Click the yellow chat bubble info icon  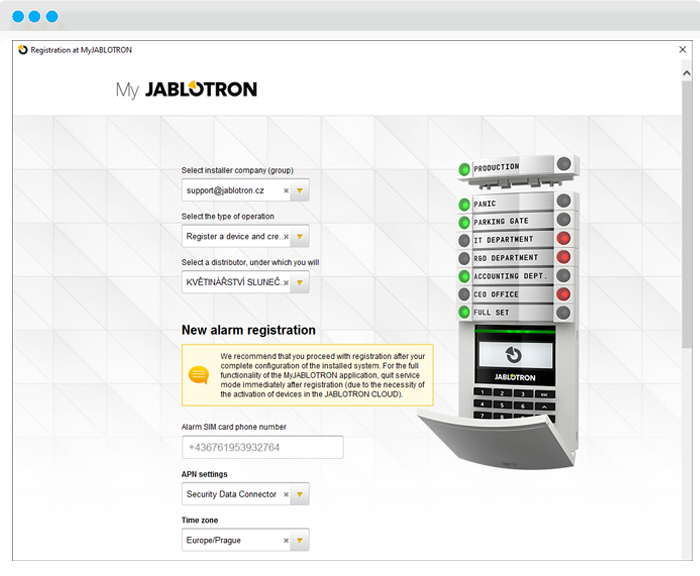click(199, 375)
